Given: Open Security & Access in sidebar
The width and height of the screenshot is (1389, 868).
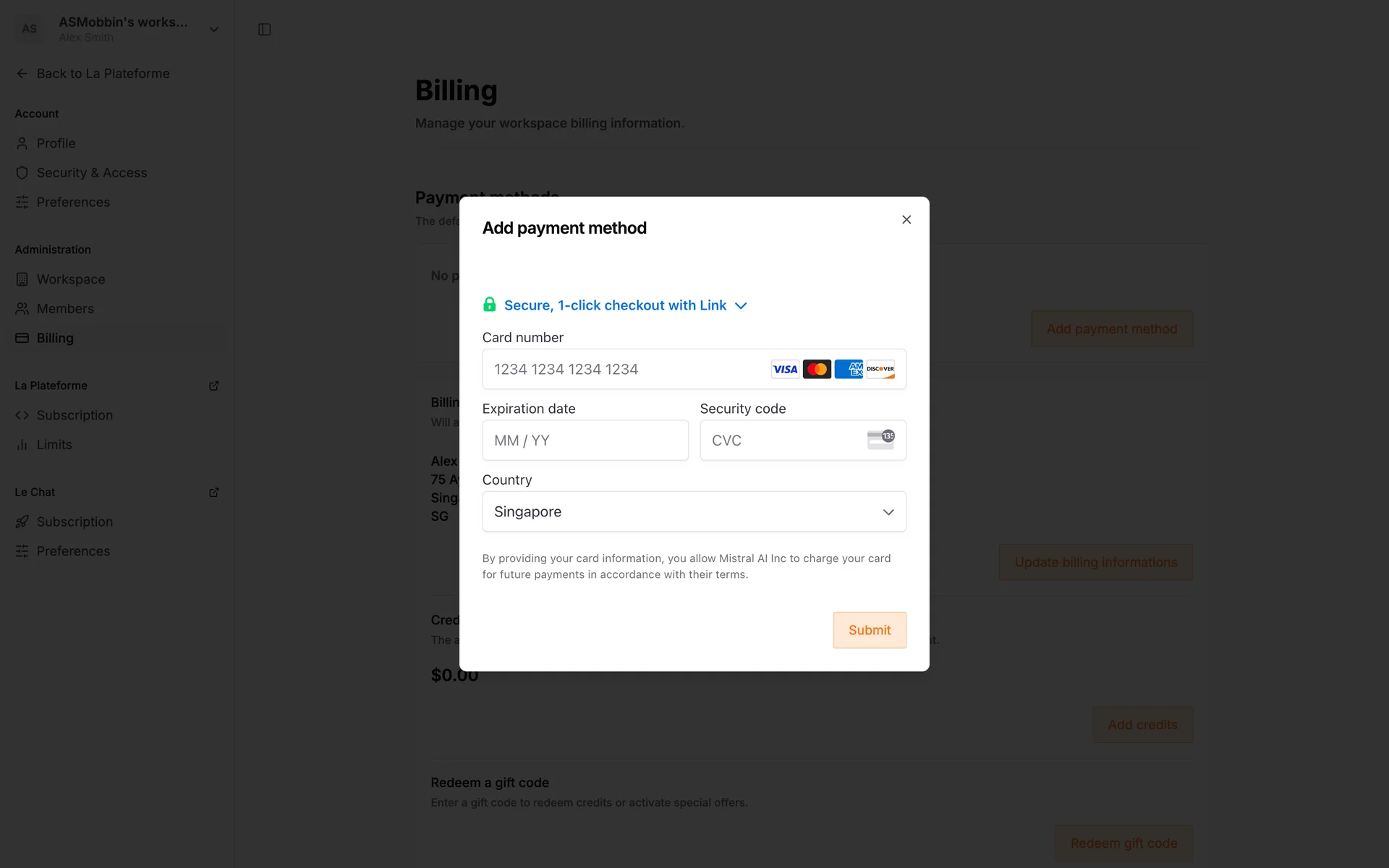Looking at the screenshot, I should point(92,173).
